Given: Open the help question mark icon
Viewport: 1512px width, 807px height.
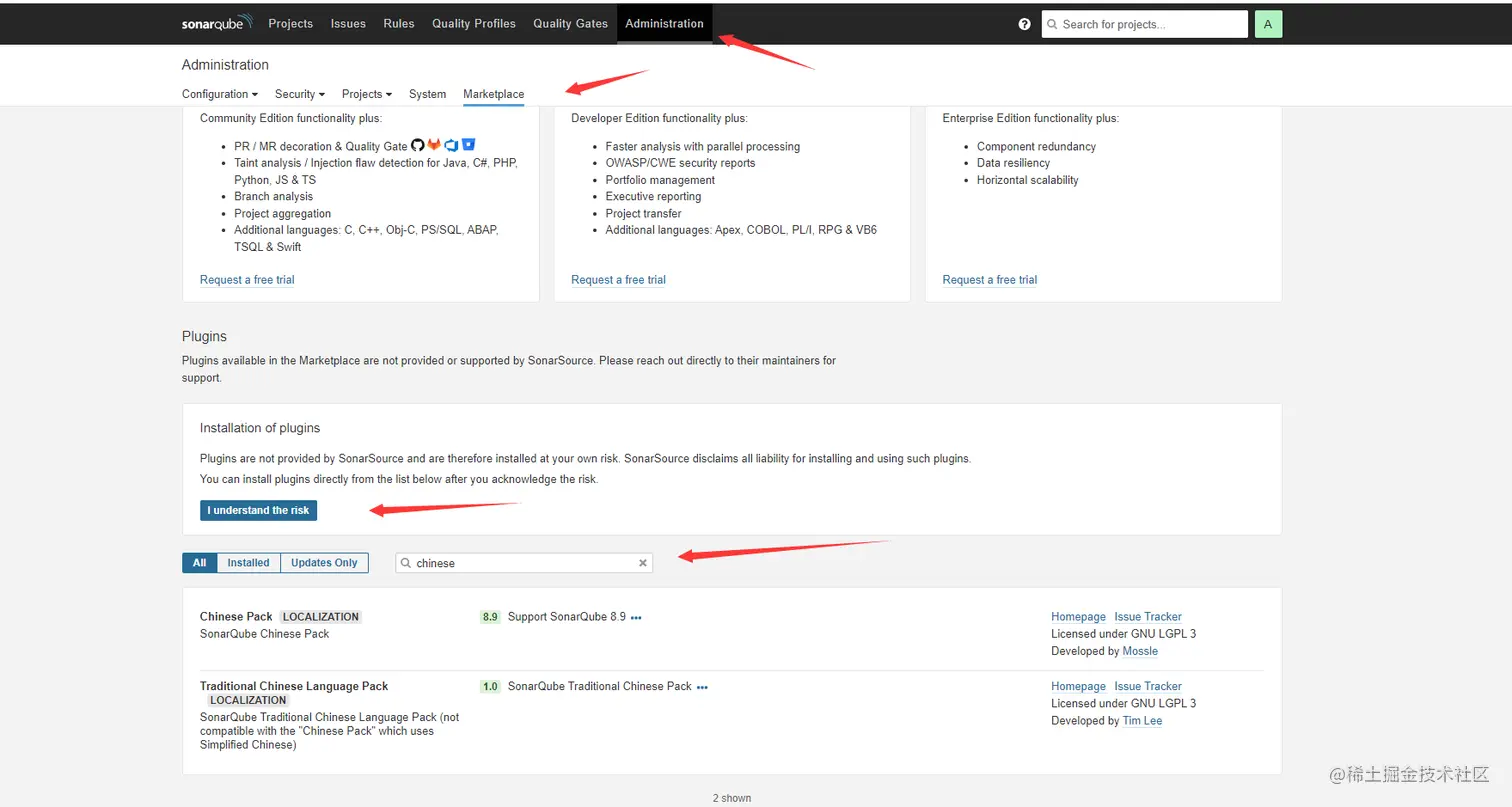Looking at the screenshot, I should (x=1024, y=24).
